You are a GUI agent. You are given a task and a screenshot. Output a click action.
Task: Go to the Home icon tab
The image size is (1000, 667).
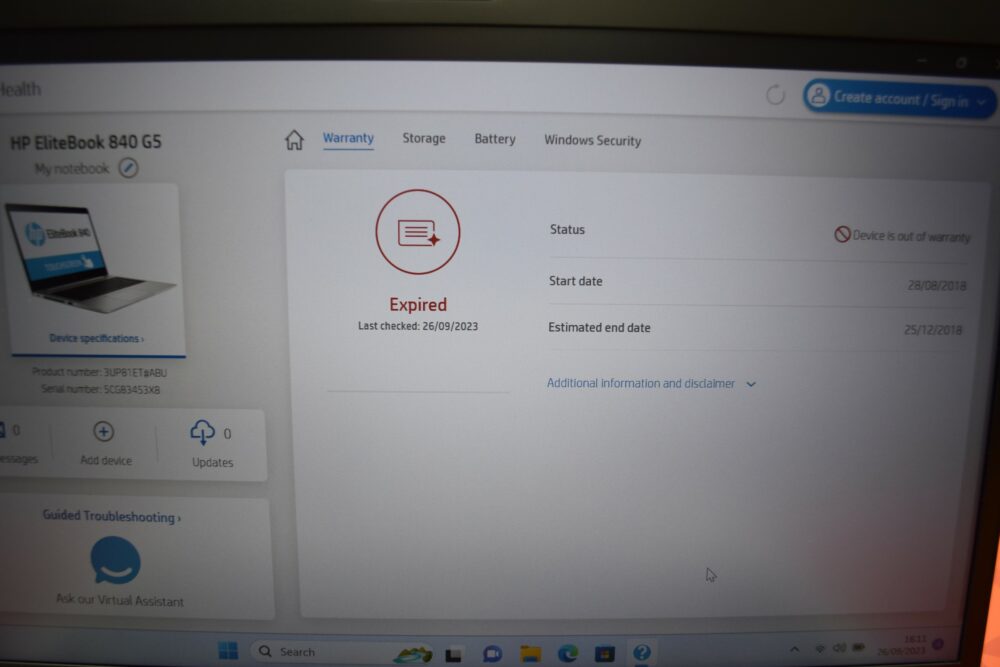coord(294,140)
